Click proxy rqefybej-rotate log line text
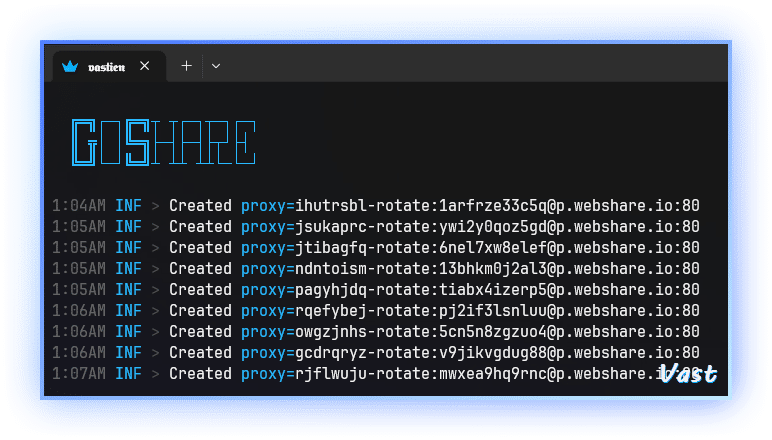Image resolution: width=772 pixels, height=440 pixels. (x=470, y=311)
